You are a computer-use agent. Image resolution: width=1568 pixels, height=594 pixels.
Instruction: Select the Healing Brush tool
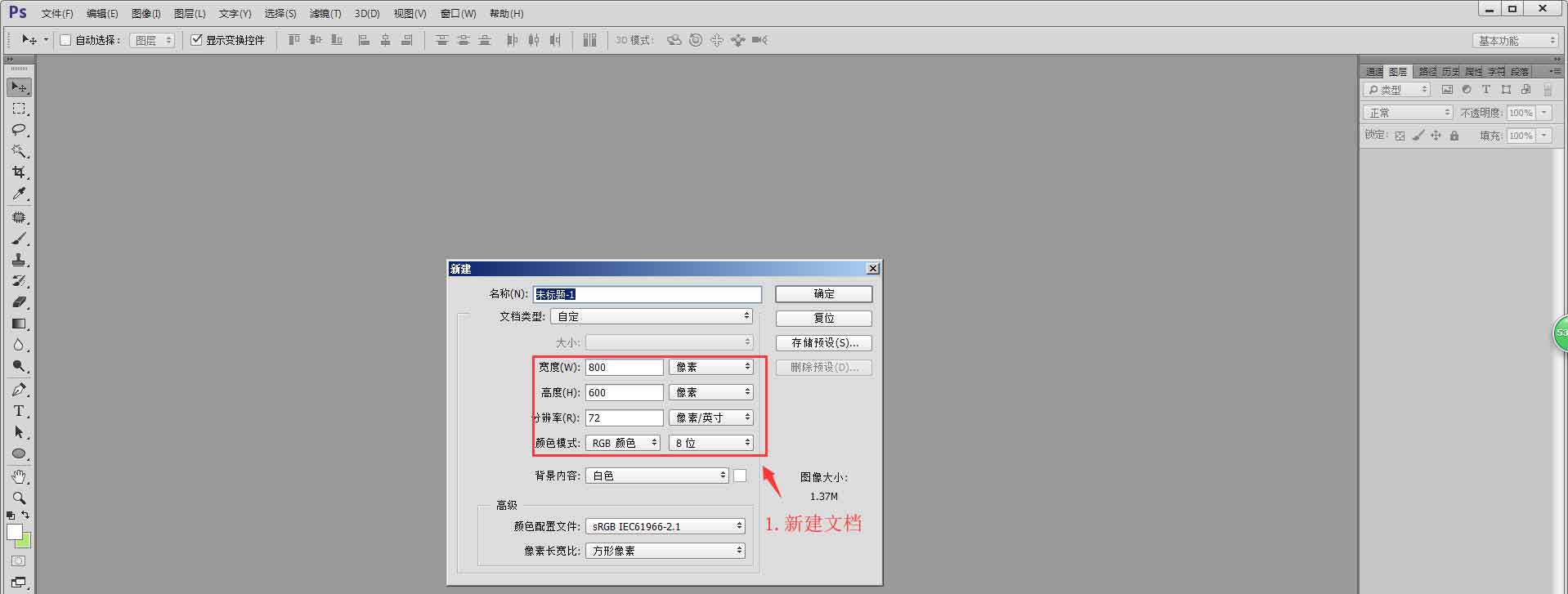19,217
